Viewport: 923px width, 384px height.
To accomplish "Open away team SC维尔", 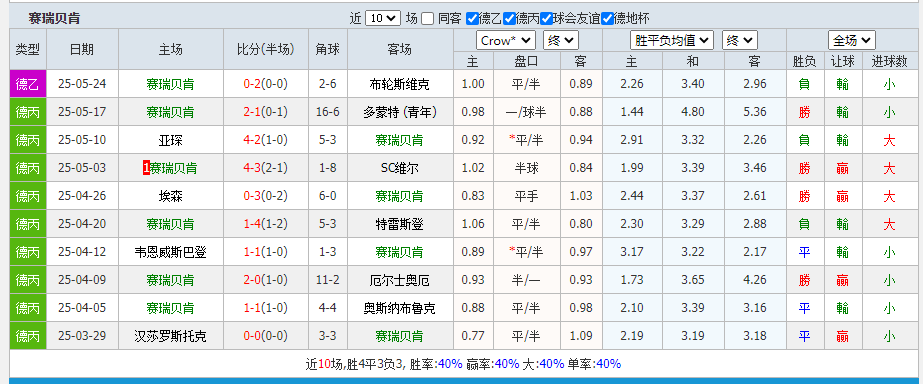I will [x=400, y=168].
